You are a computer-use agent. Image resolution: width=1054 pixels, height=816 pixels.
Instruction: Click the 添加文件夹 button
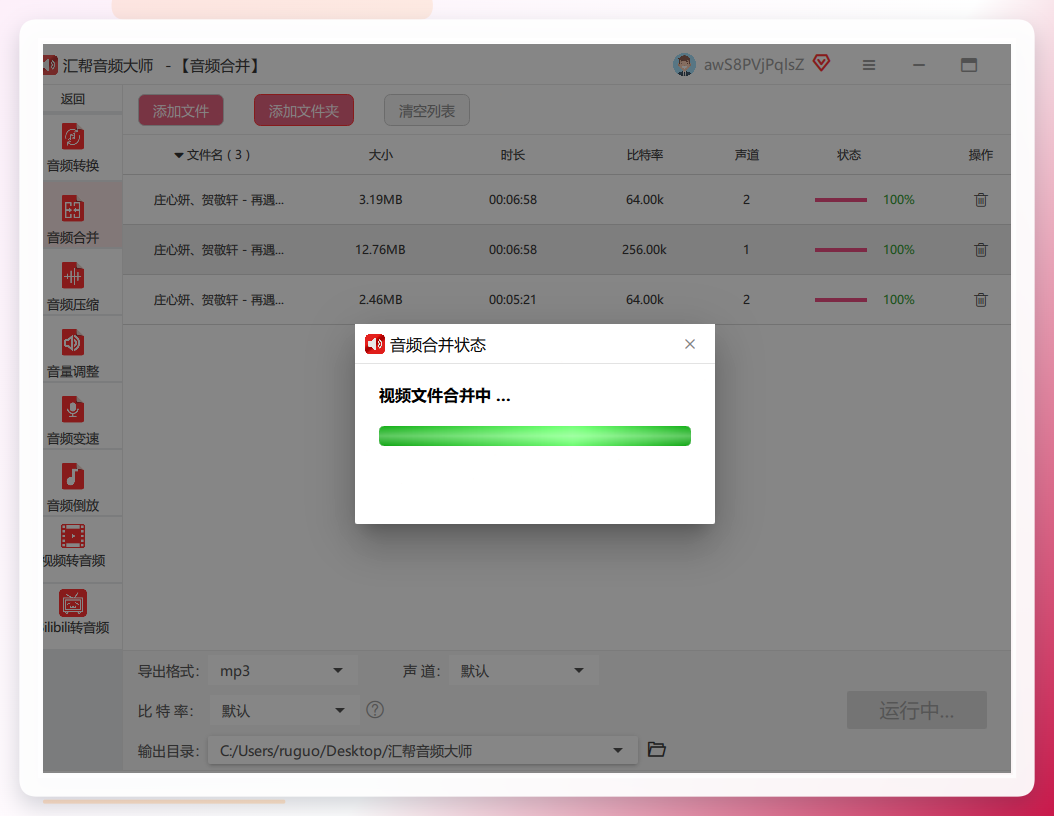(x=304, y=110)
